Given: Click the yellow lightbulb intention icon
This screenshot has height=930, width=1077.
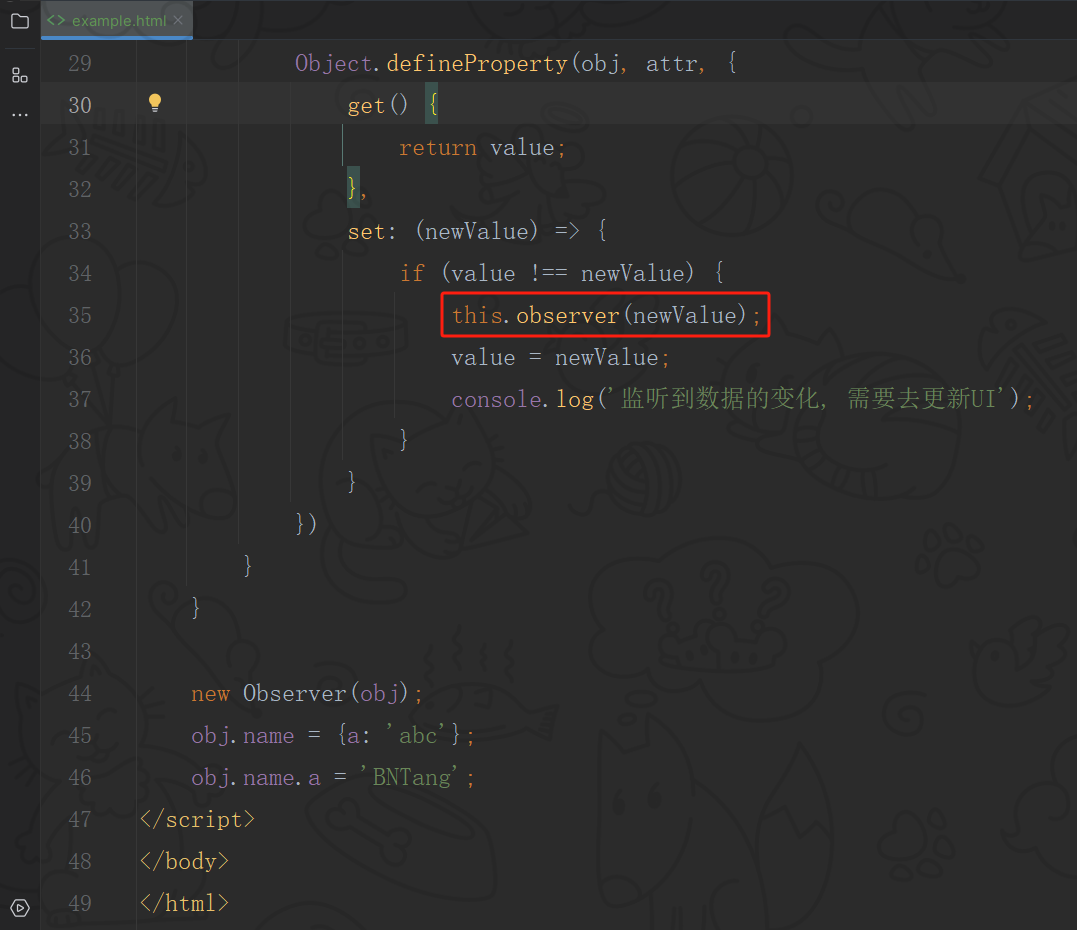Looking at the screenshot, I should pyautogui.click(x=155, y=103).
